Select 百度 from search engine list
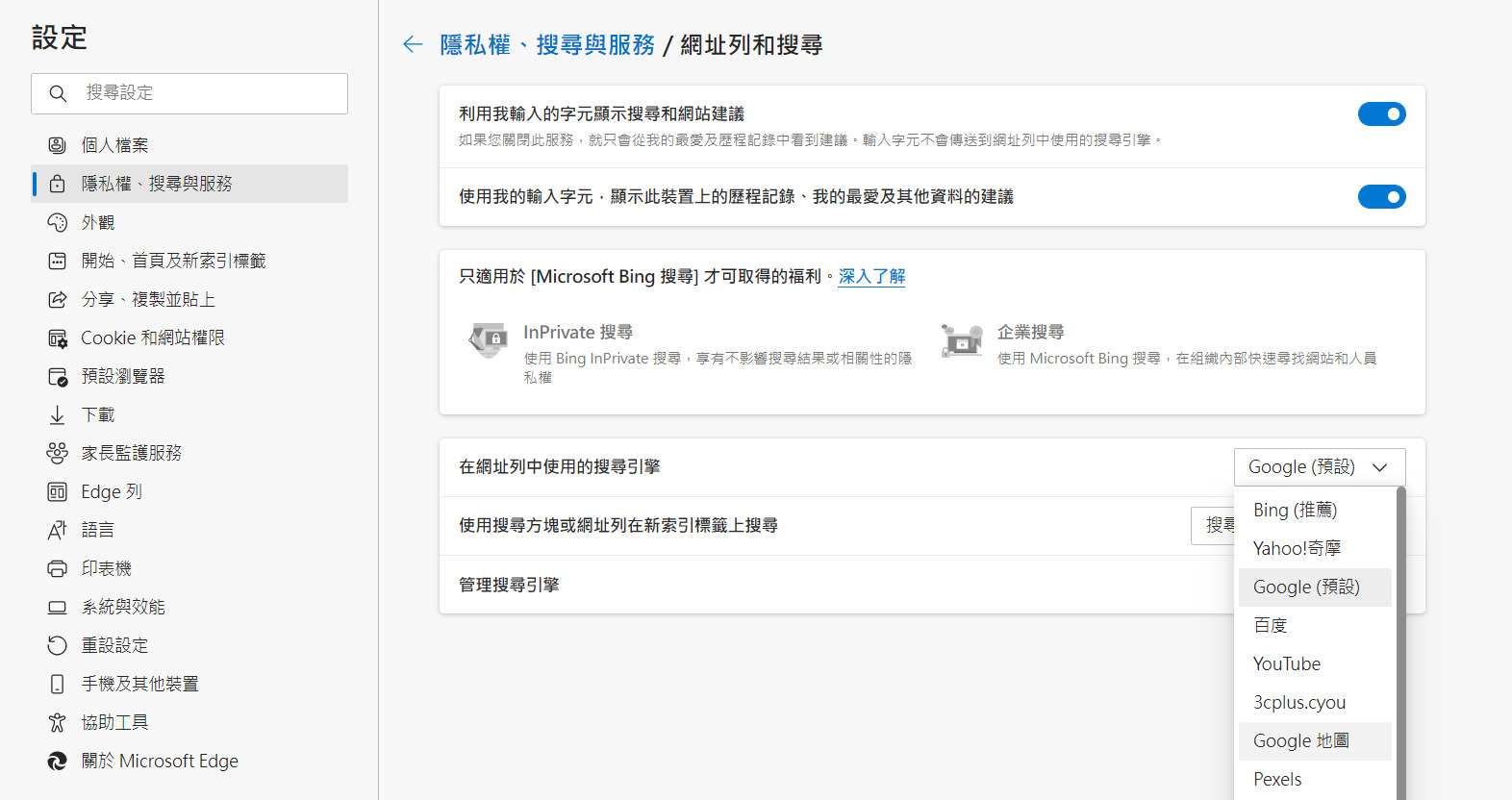1512x800 pixels. [1315, 625]
